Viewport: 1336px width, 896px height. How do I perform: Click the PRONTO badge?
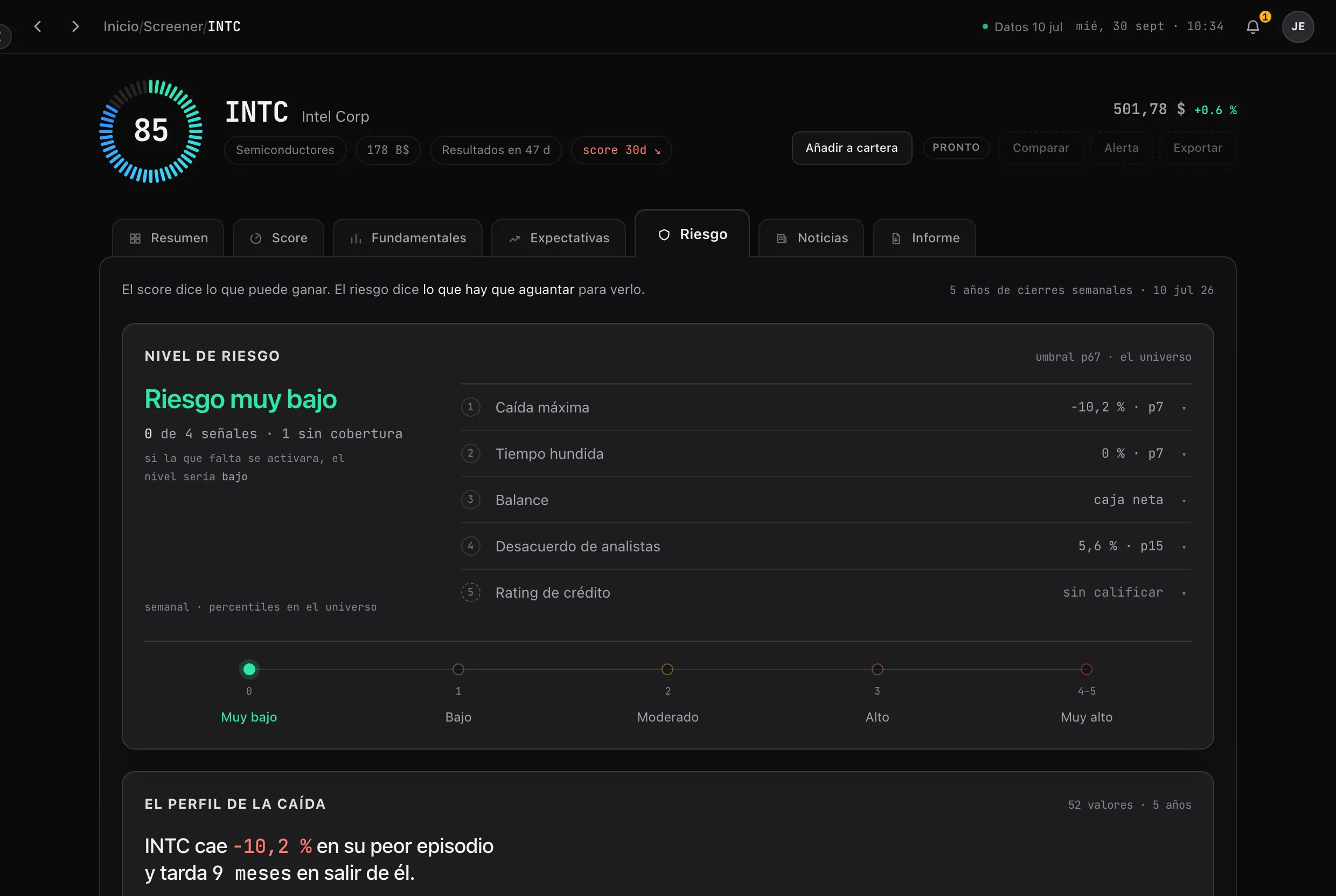coord(956,148)
